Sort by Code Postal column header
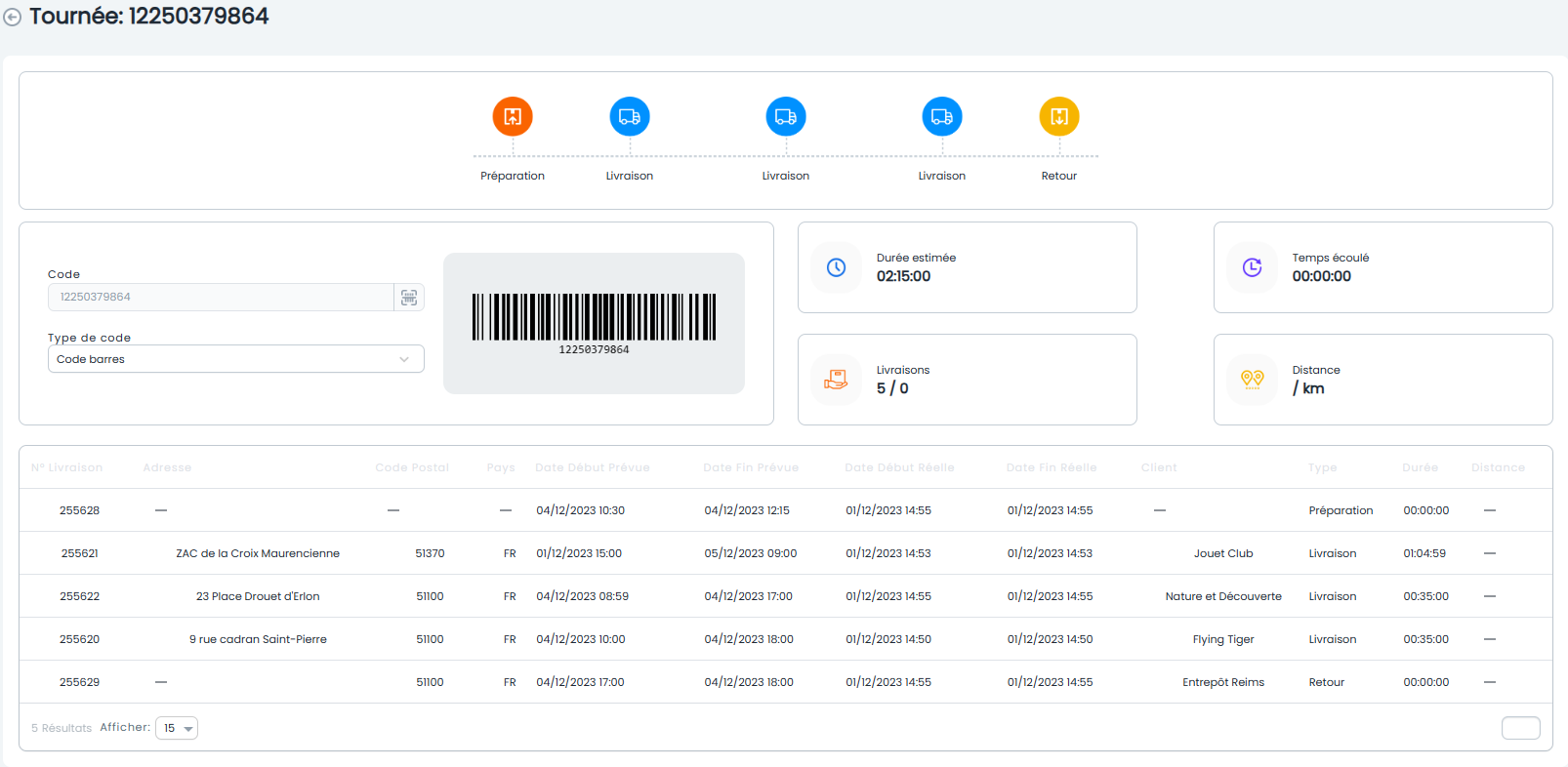 click(x=412, y=467)
